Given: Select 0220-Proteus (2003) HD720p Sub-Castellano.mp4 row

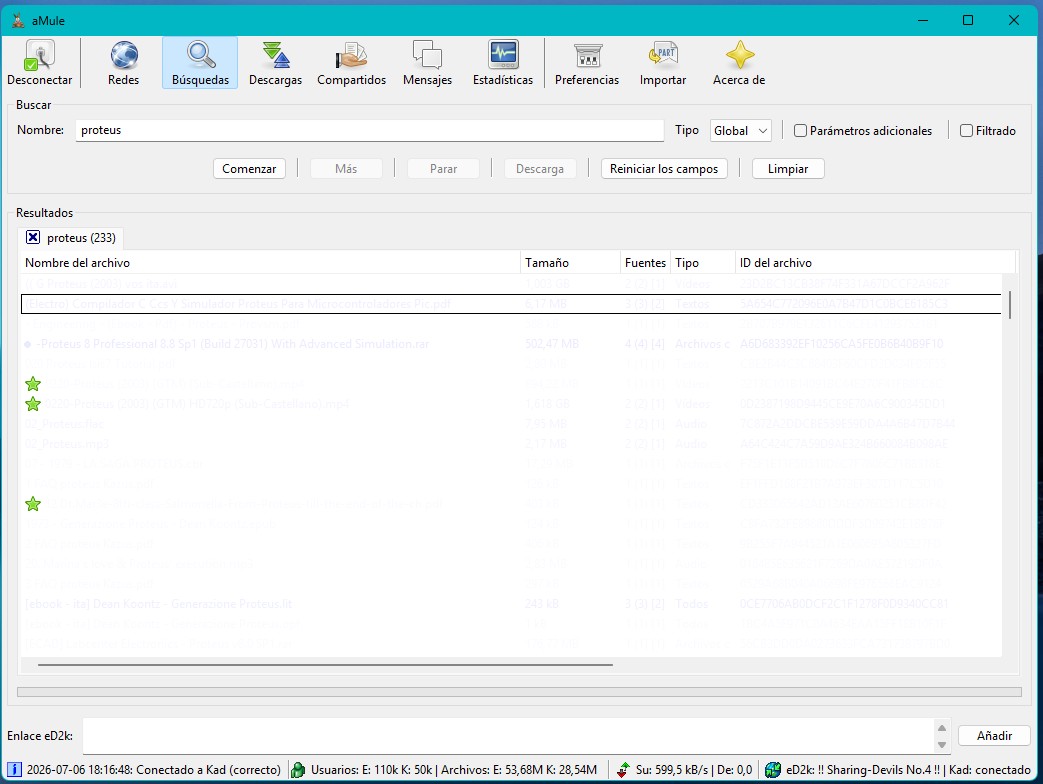Looking at the screenshot, I should click(511, 404).
